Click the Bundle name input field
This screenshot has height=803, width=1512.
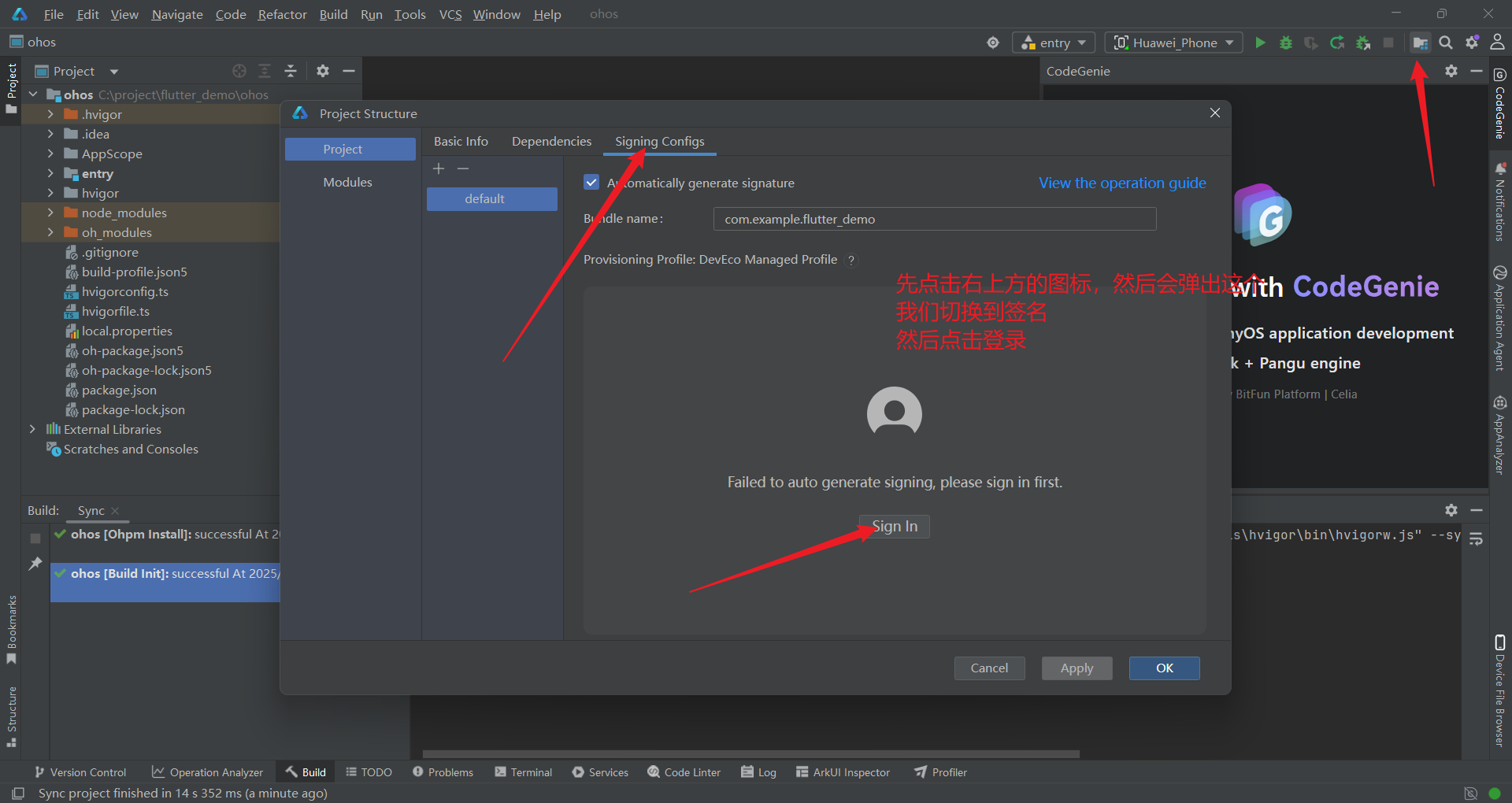click(934, 219)
